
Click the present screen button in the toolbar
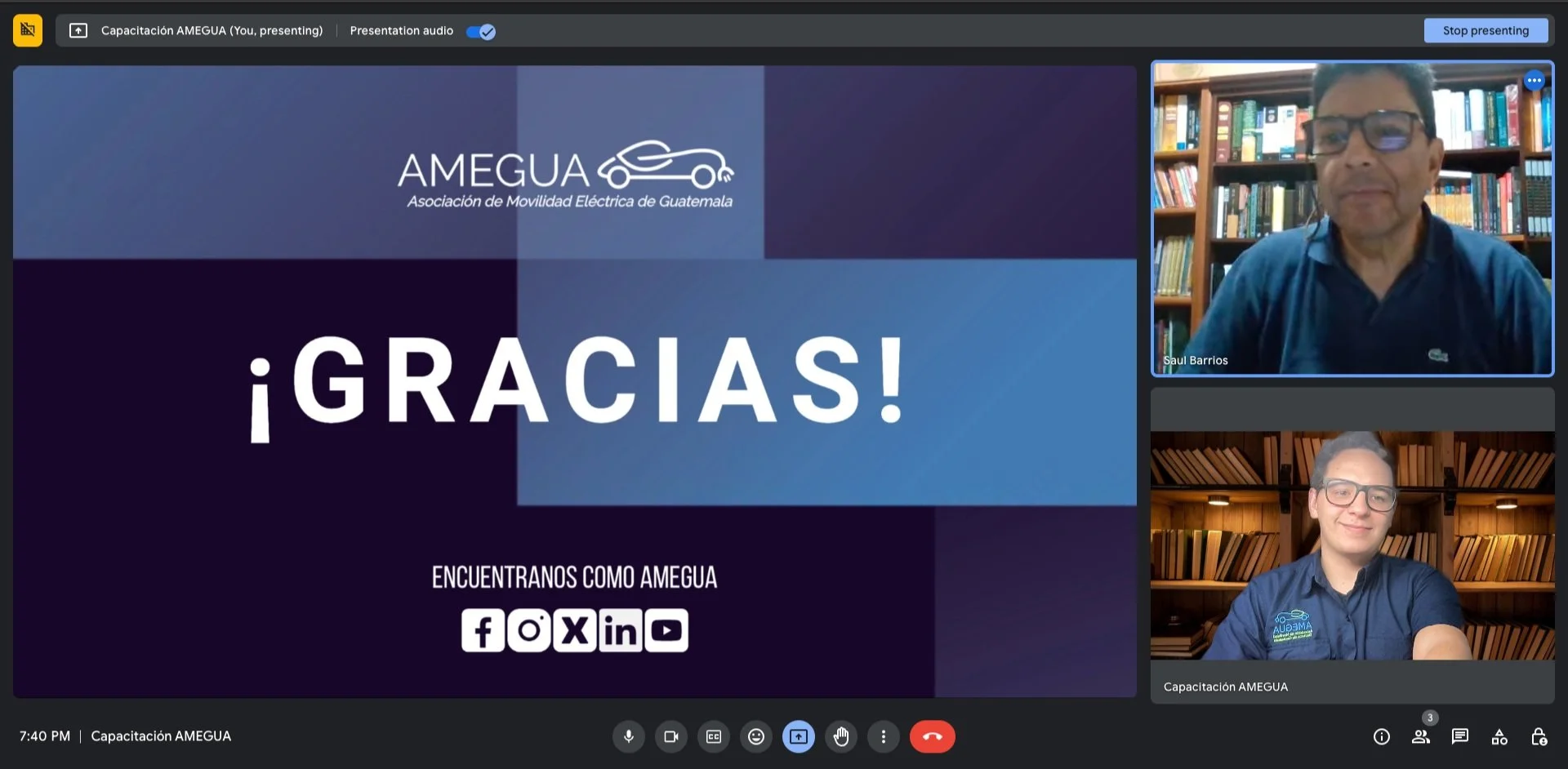tap(799, 736)
